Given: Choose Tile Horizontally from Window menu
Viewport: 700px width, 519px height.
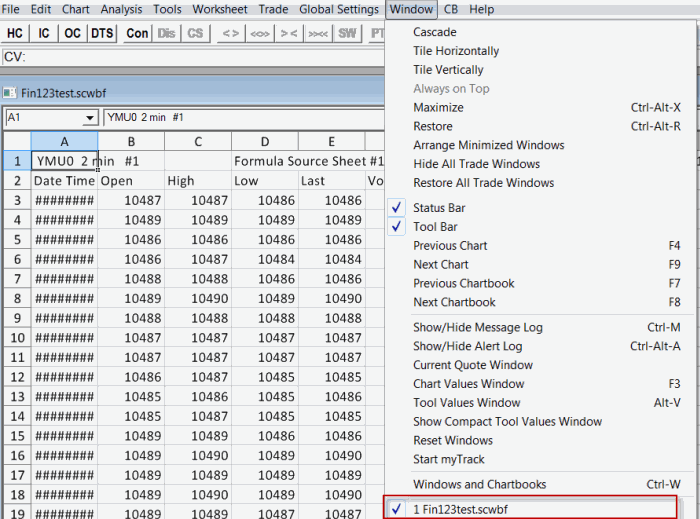Looking at the screenshot, I should click(456, 51).
